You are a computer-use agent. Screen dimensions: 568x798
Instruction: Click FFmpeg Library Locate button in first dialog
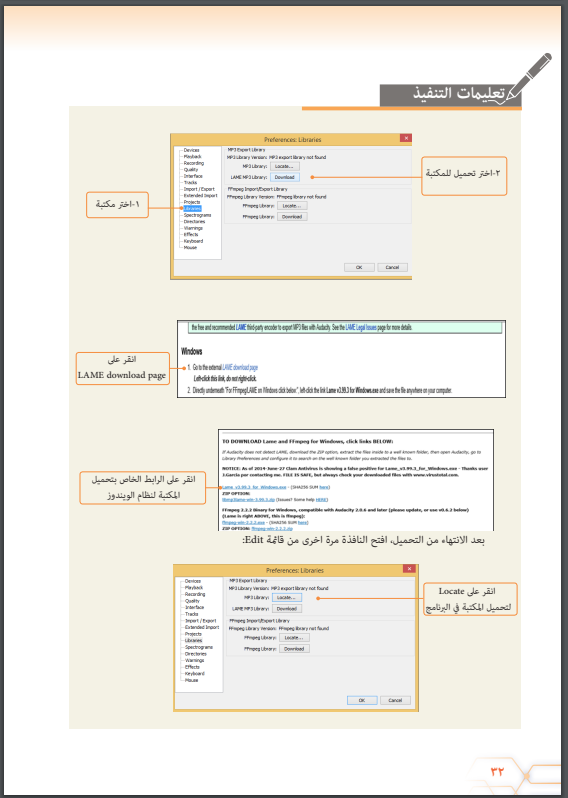292,206
